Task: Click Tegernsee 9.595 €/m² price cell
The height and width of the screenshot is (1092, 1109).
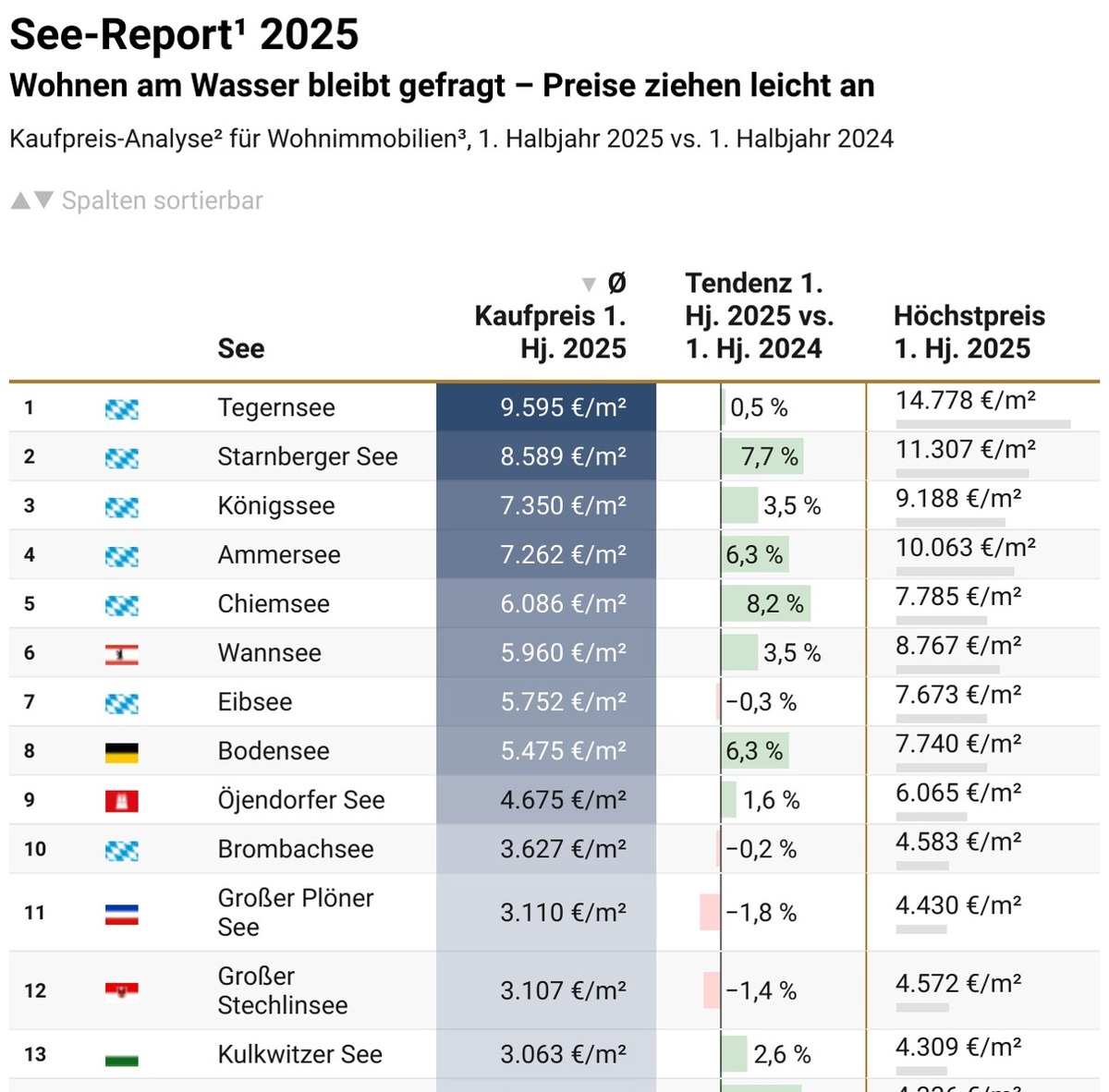Action: coord(546,407)
